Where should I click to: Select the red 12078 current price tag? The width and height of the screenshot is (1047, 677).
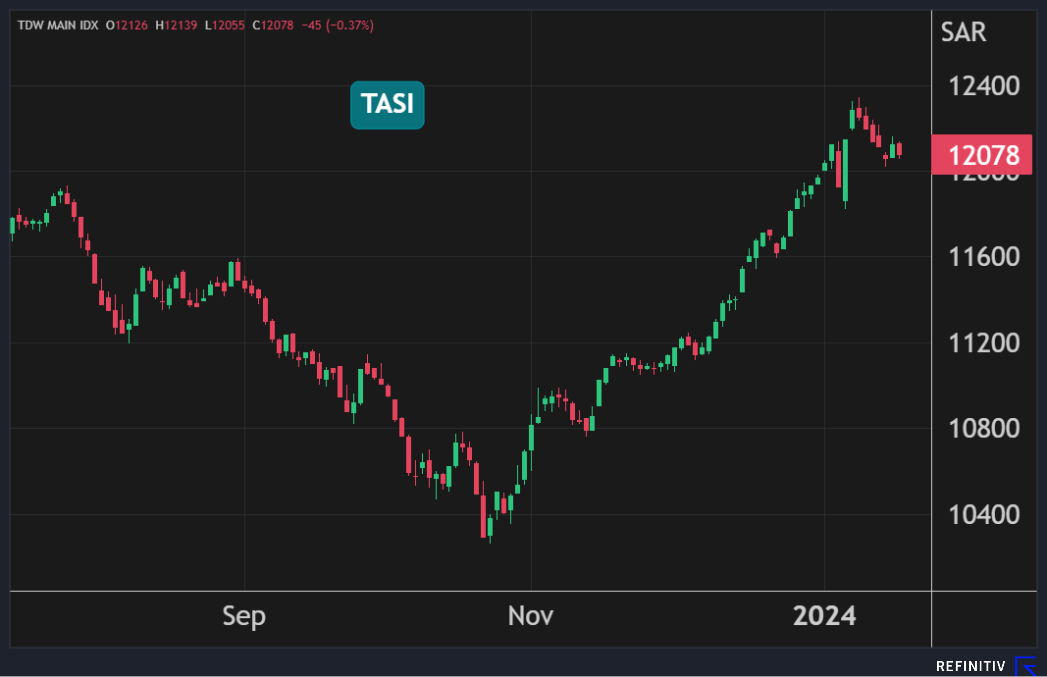tap(984, 156)
